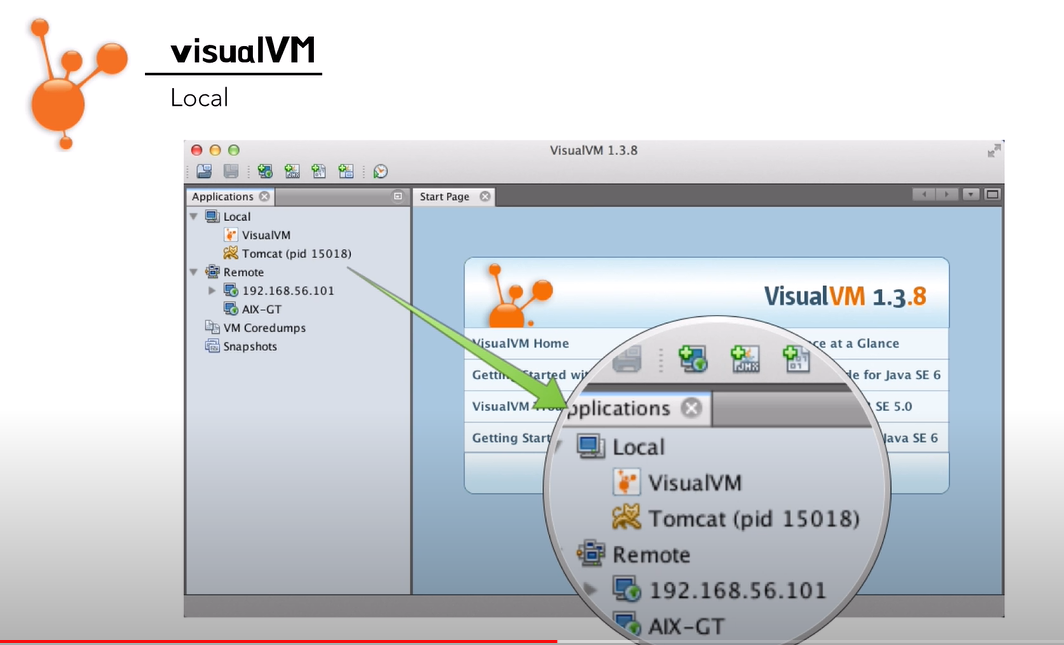Close the Start Page tab
1064x645 pixels.
pyautogui.click(x=485, y=196)
